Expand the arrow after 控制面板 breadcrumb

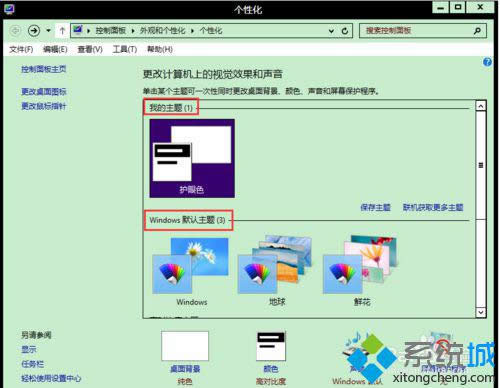pyautogui.click(x=133, y=31)
